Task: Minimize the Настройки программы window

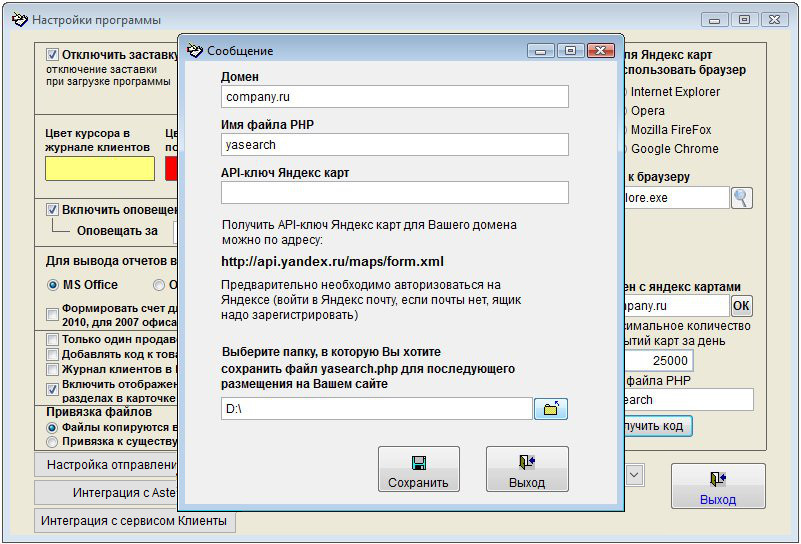Action: 715,20
